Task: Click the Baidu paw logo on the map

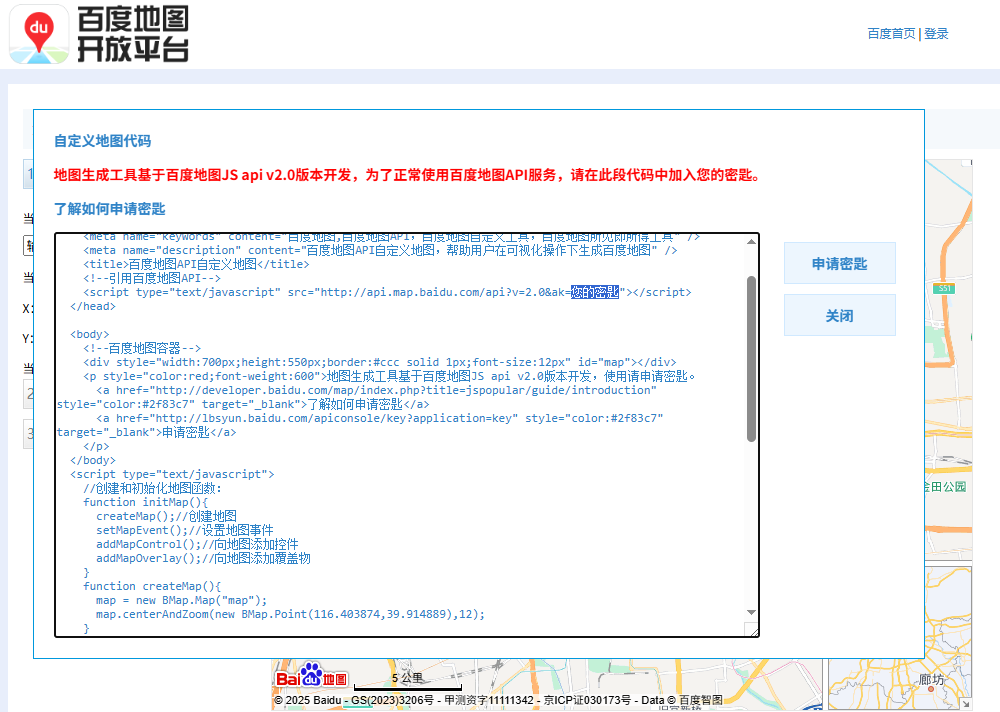Action: 312,677
